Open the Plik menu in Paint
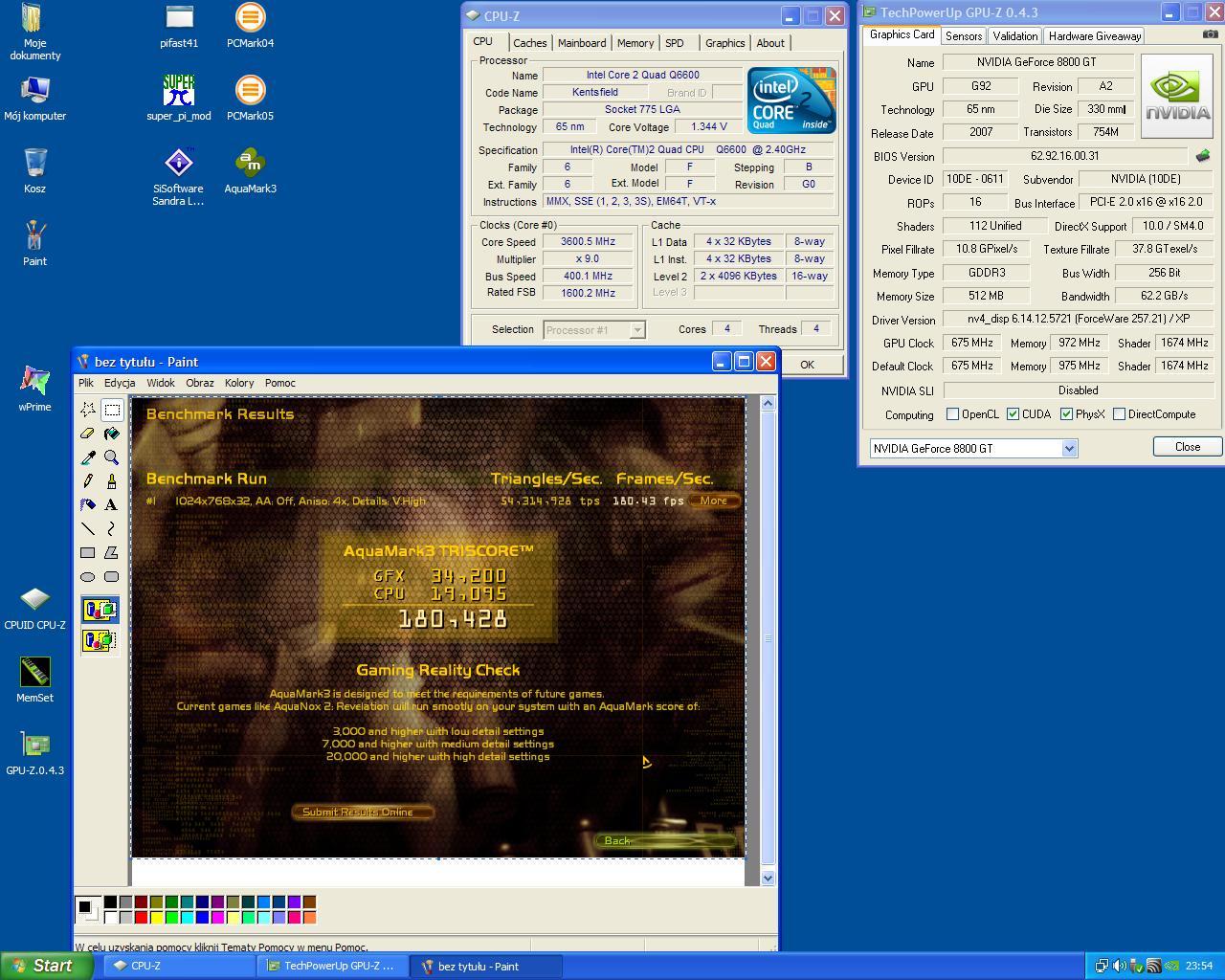This screenshot has height=980, width=1225. point(86,383)
